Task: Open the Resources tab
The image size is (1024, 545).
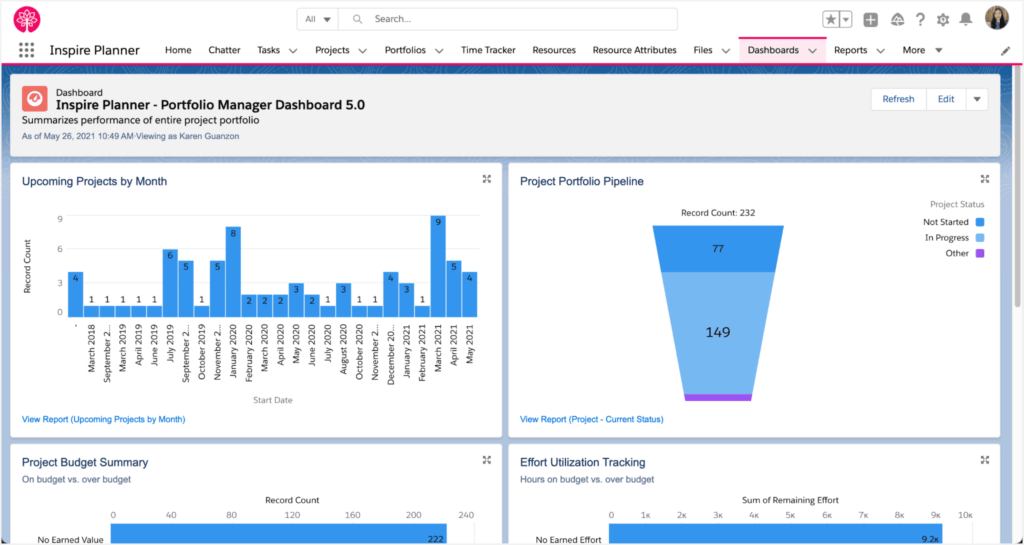Action: click(x=554, y=50)
